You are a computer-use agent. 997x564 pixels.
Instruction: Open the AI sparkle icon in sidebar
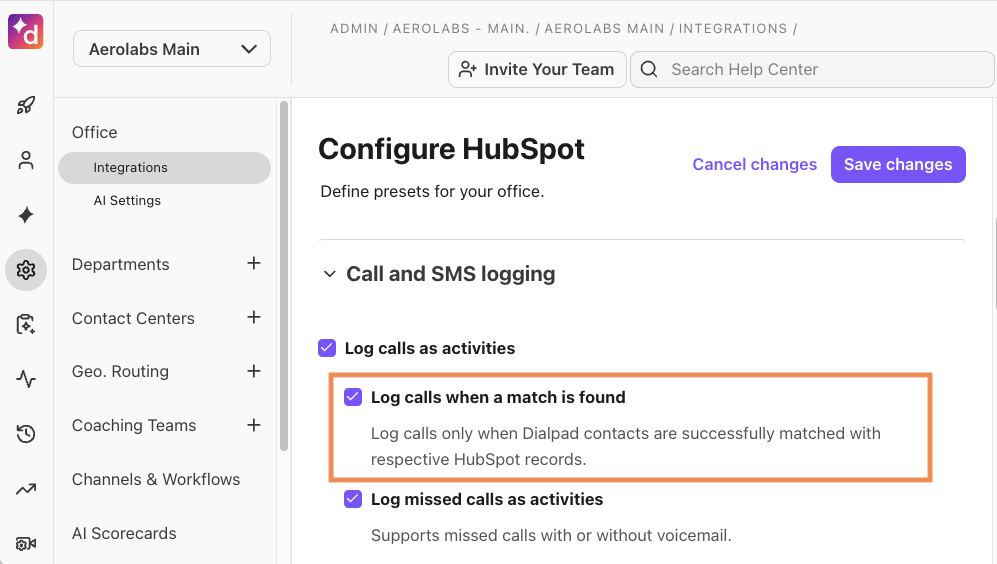[x=26, y=215]
